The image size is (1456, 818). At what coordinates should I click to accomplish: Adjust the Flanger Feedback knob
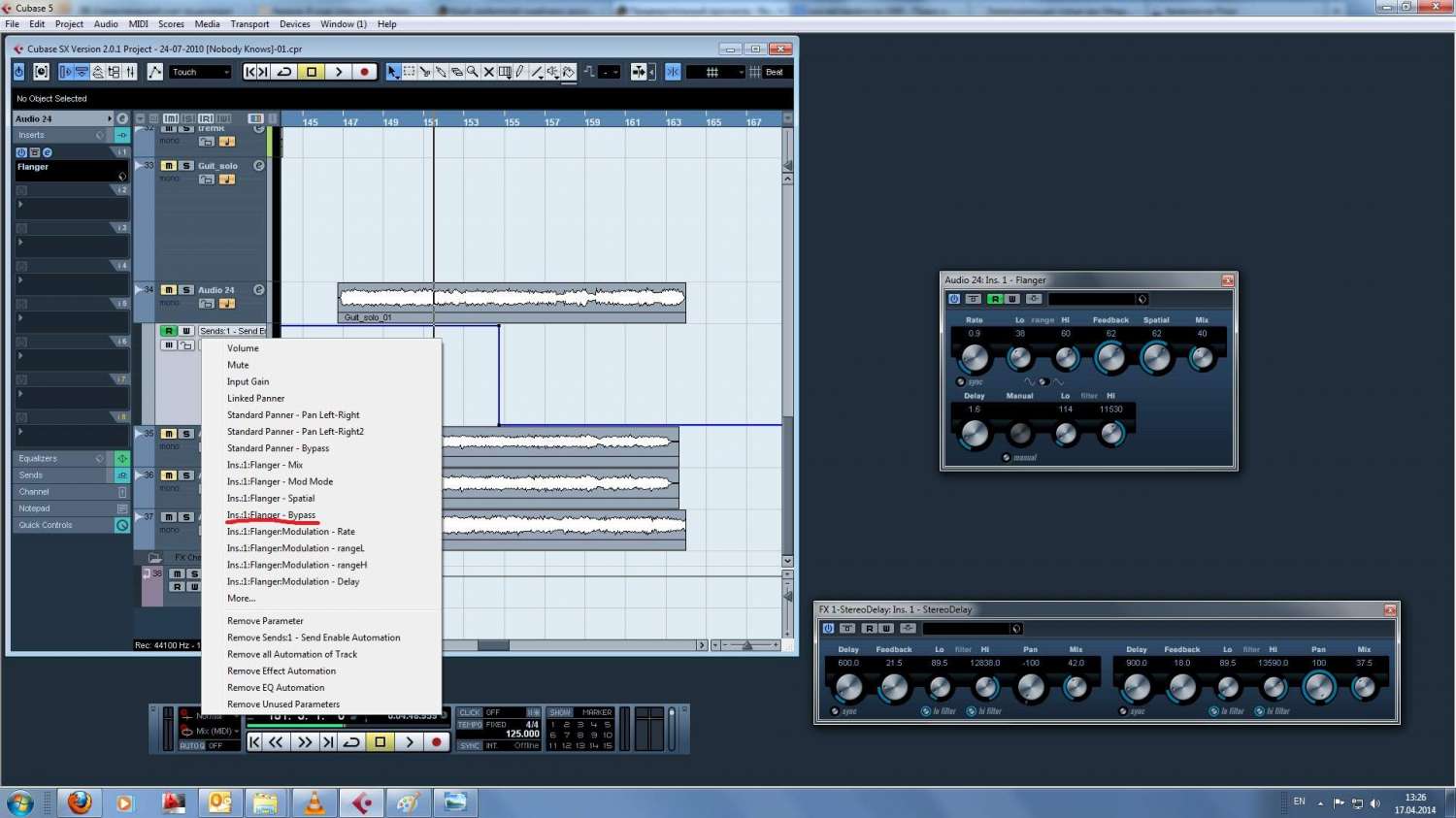pyautogui.click(x=1109, y=358)
